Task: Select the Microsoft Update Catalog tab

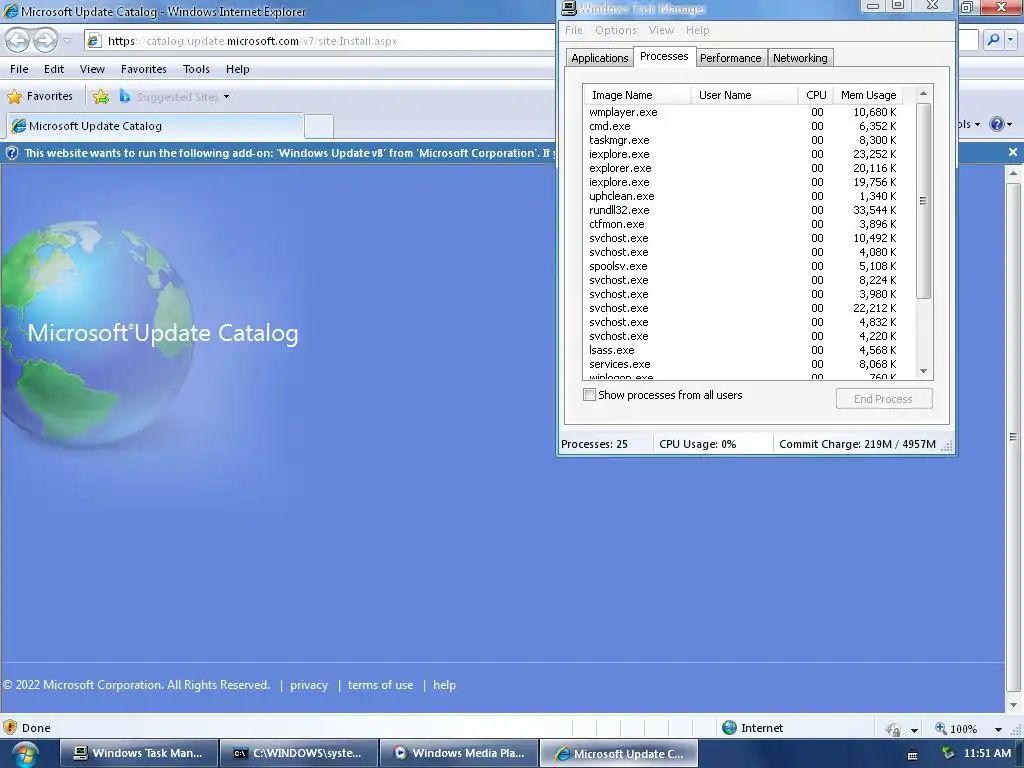Action: 155,126
